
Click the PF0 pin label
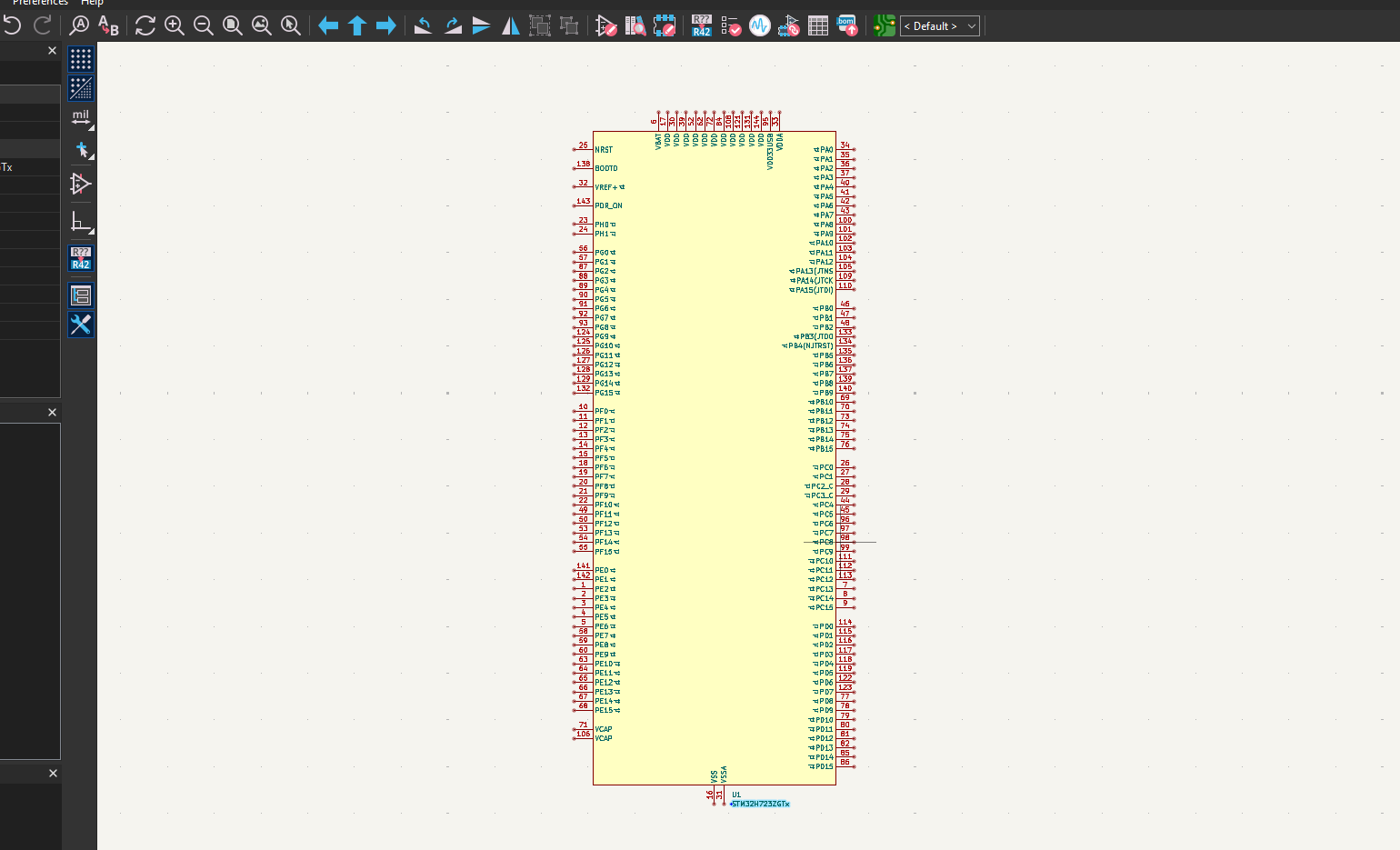click(602, 412)
